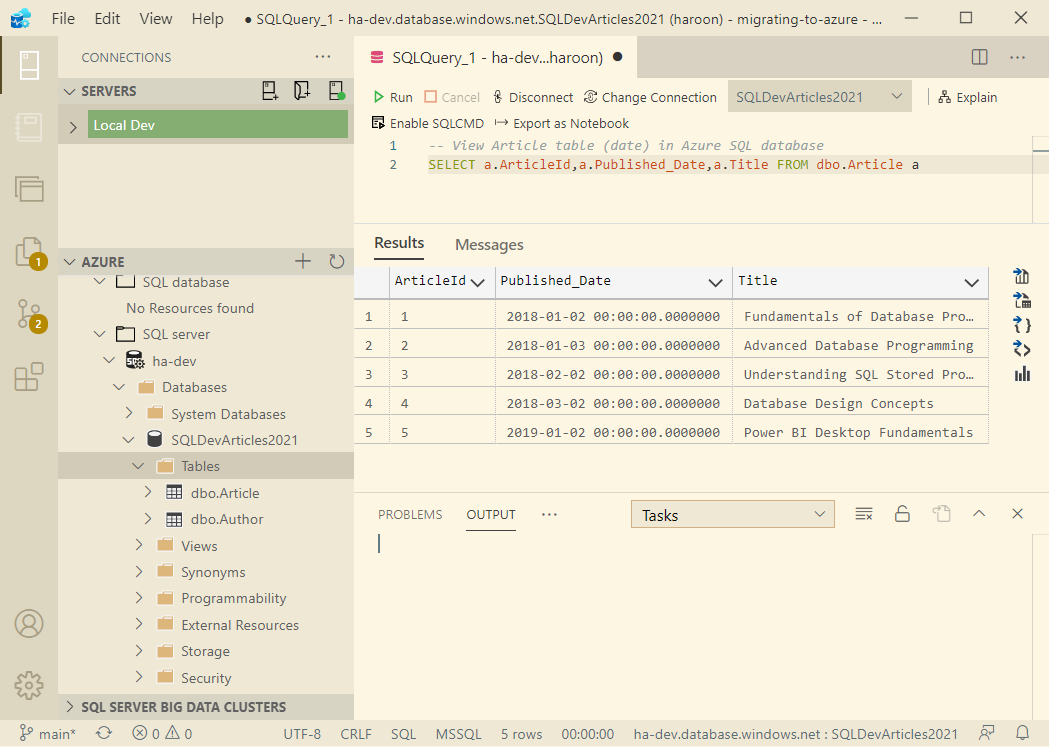Switch to the Messages tab
The height and width of the screenshot is (747, 1049).
(489, 245)
